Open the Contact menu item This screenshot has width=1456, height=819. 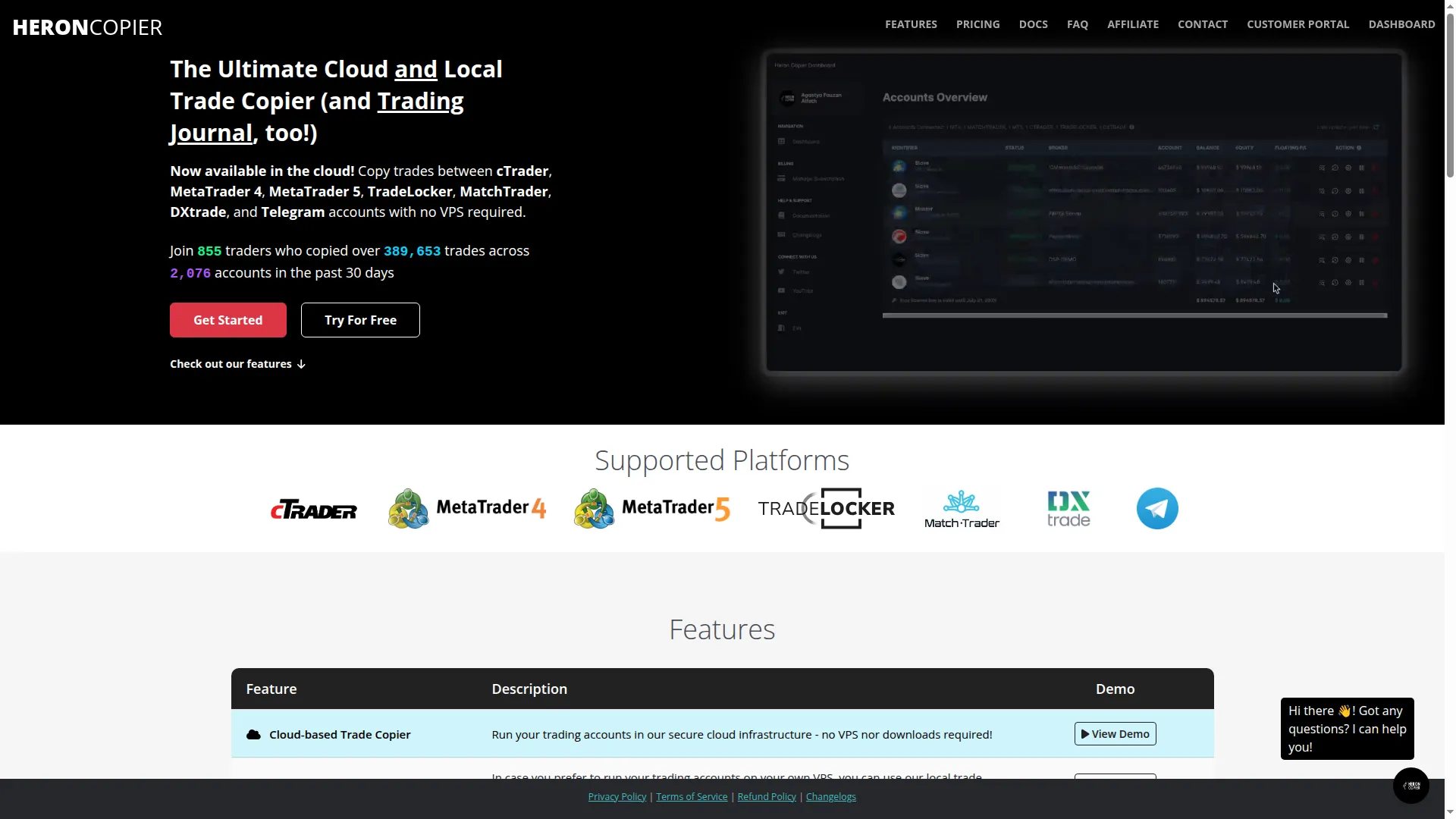[x=1202, y=24]
